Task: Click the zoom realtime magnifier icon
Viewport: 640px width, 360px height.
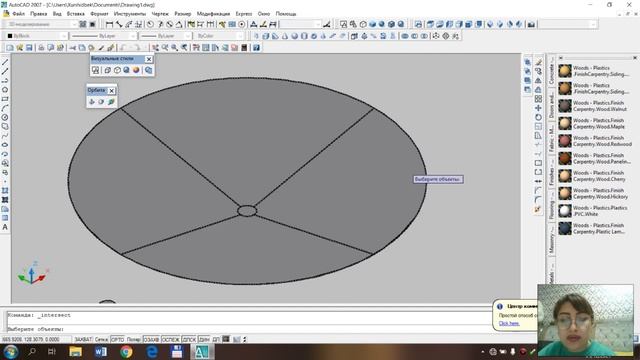Action: tap(165, 48)
